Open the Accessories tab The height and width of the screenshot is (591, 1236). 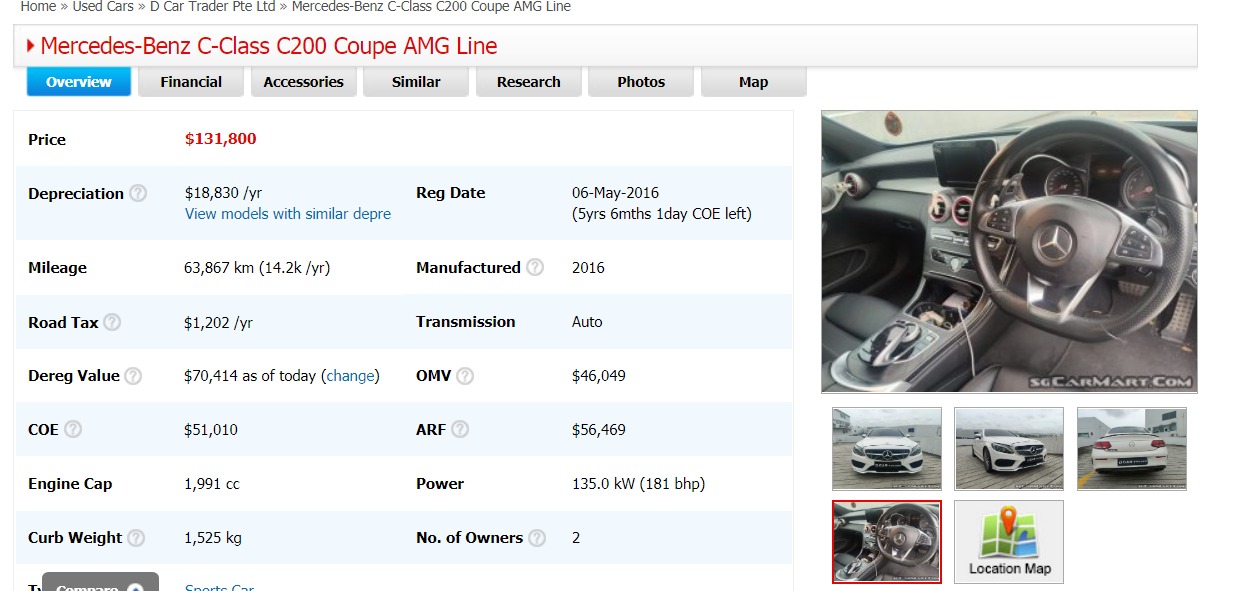pyautogui.click(x=303, y=82)
